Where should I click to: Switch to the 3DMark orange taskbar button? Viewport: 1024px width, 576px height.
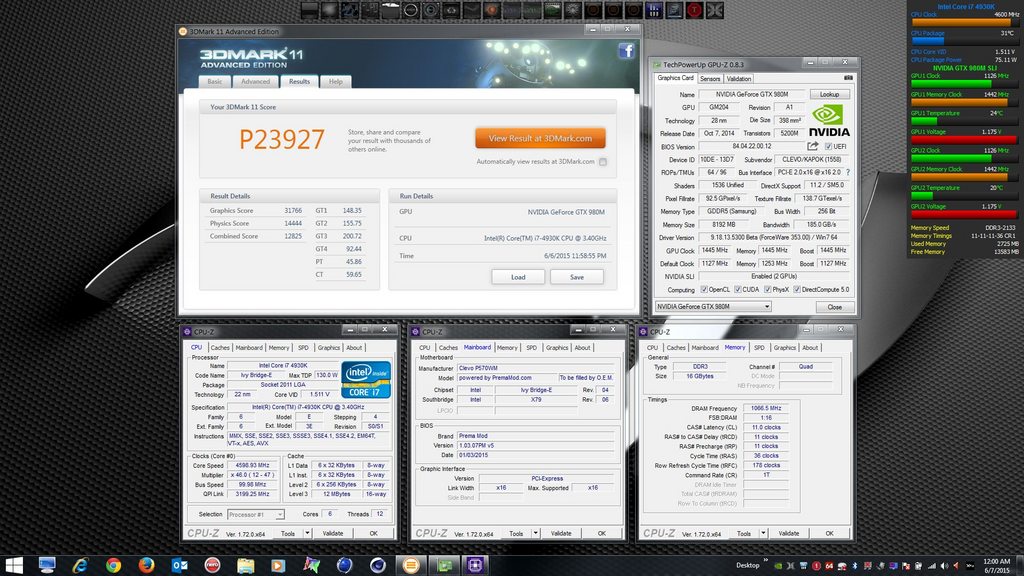click(411, 565)
